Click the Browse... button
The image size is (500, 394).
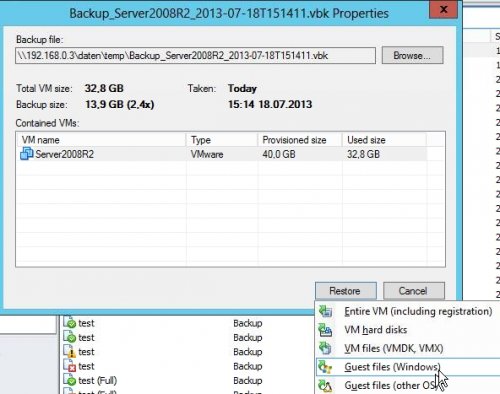pyautogui.click(x=412, y=55)
